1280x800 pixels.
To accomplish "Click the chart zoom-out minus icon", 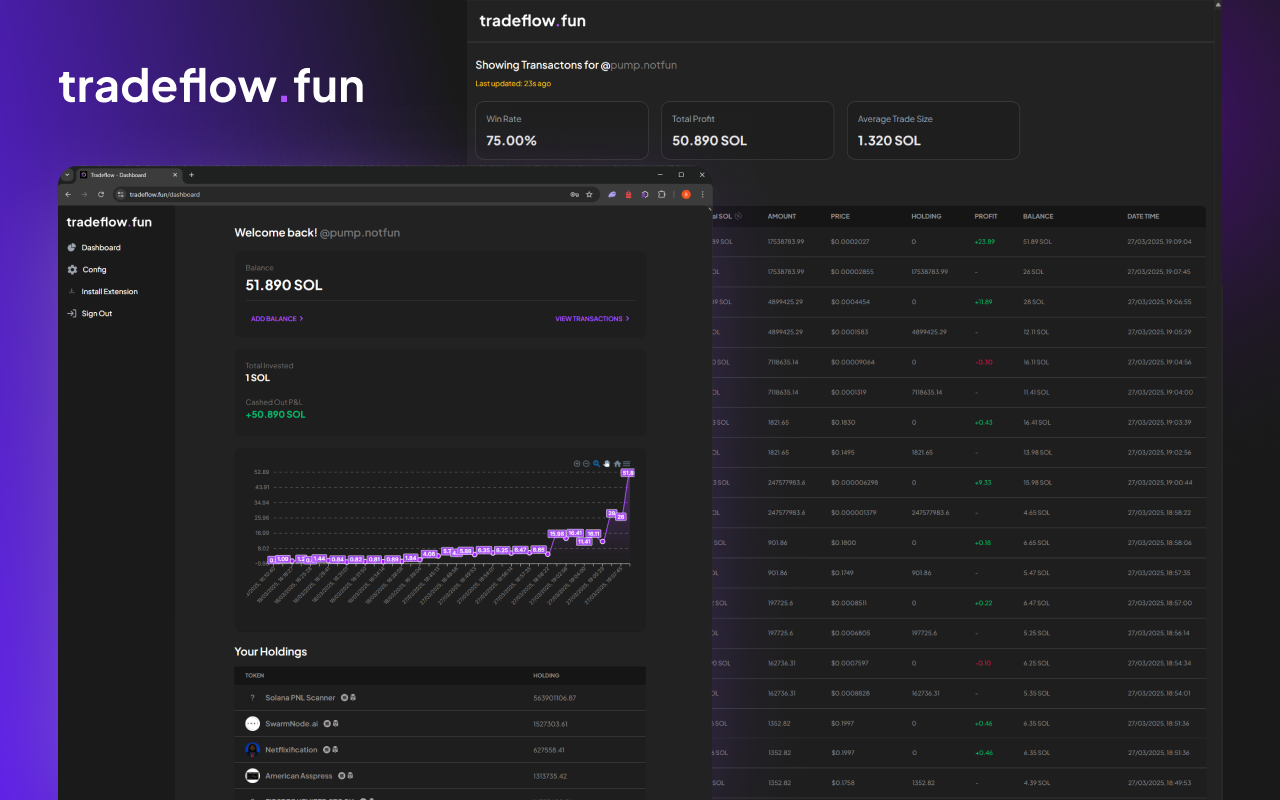I will click(587, 463).
